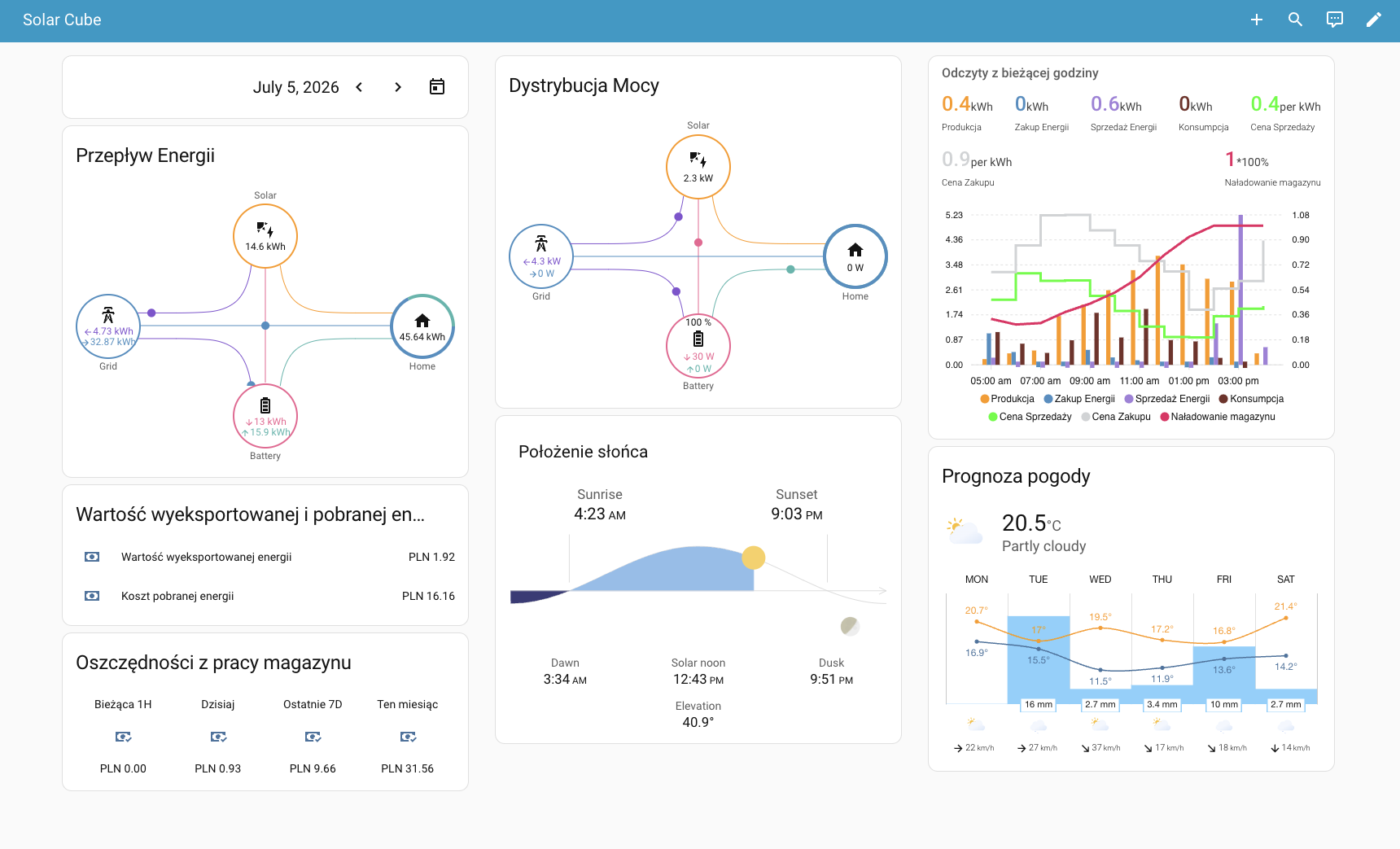Image resolution: width=1400 pixels, height=849 pixels.
Task: Select Battery 100 % node
Action: [698, 346]
